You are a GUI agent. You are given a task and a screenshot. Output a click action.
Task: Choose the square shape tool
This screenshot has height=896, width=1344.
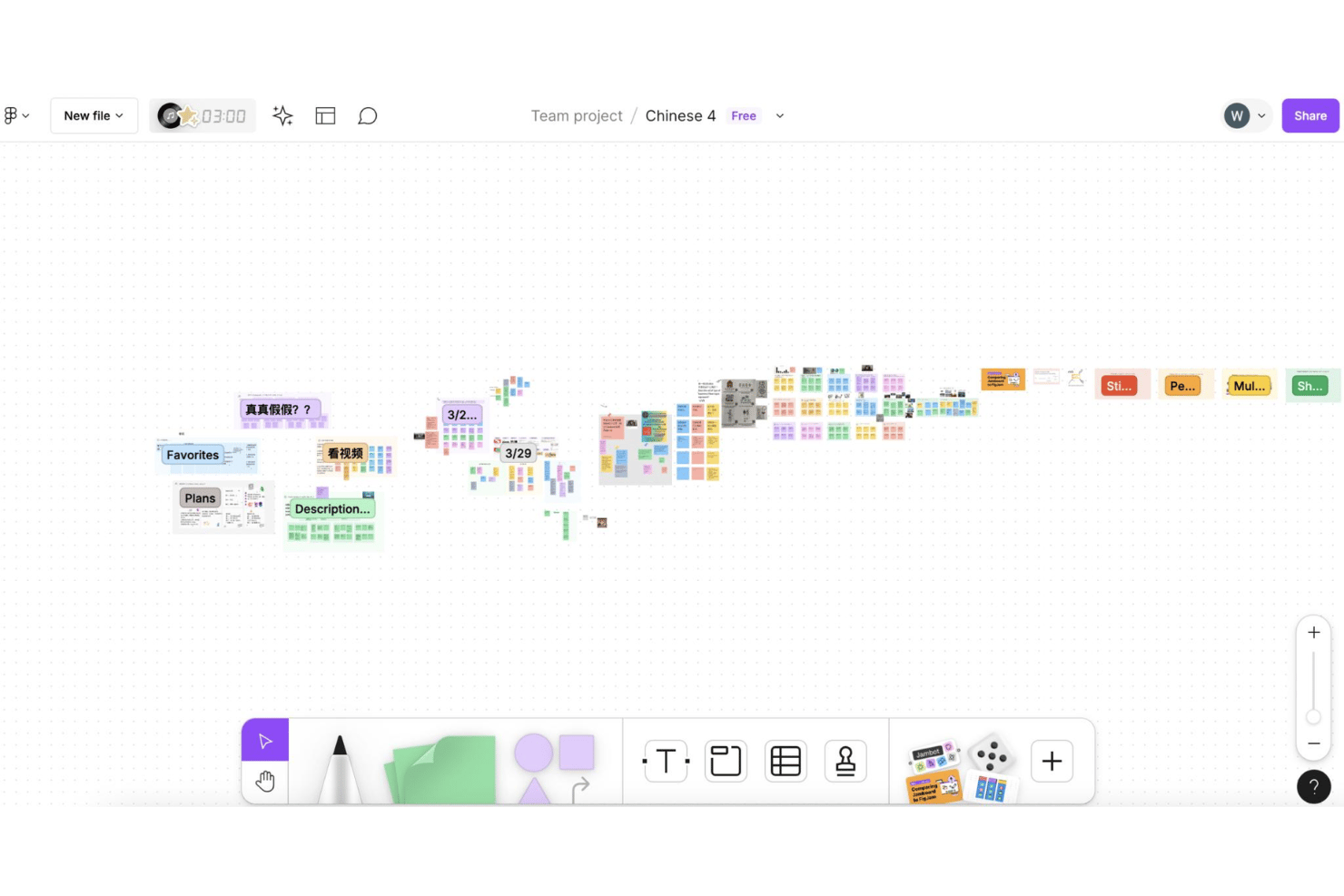(577, 752)
